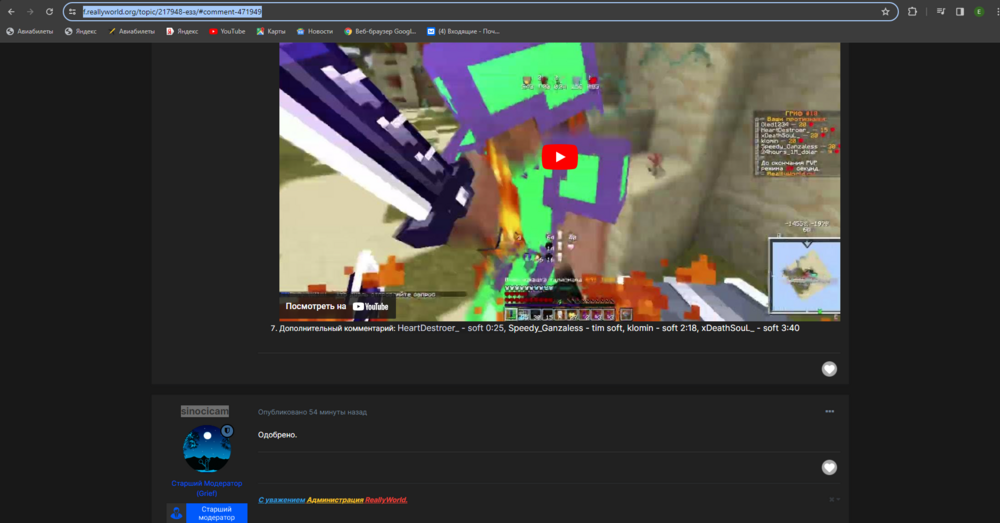This screenshot has width=1000, height=523.
Task: Open the Chrome three-dot menu
Action: coord(996,11)
